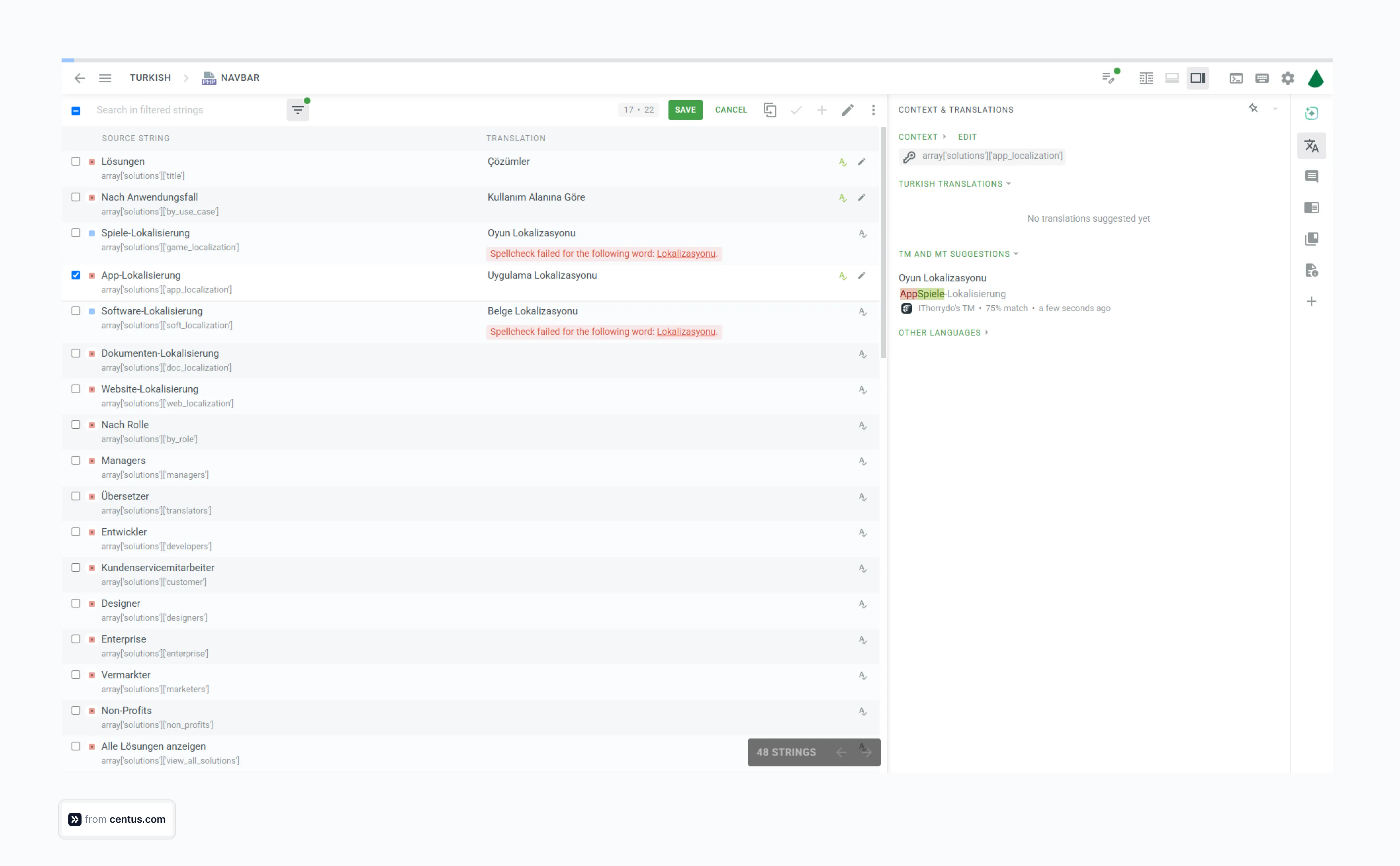Image resolution: width=1400 pixels, height=866 pixels.
Task: Open the three-dot overflow menu
Action: coord(873,110)
